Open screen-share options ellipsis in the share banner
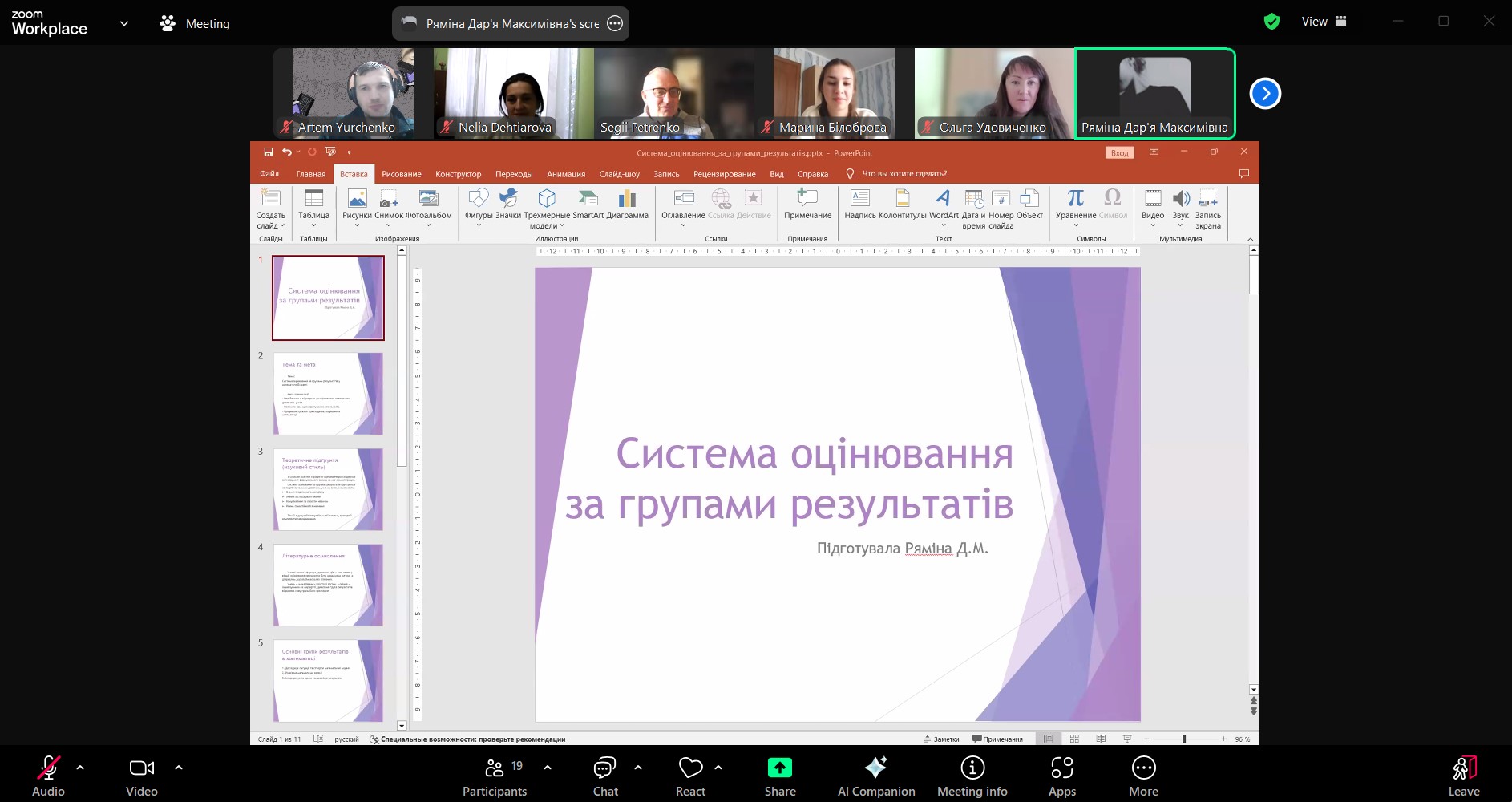The width and height of the screenshot is (1512, 802). click(x=615, y=23)
